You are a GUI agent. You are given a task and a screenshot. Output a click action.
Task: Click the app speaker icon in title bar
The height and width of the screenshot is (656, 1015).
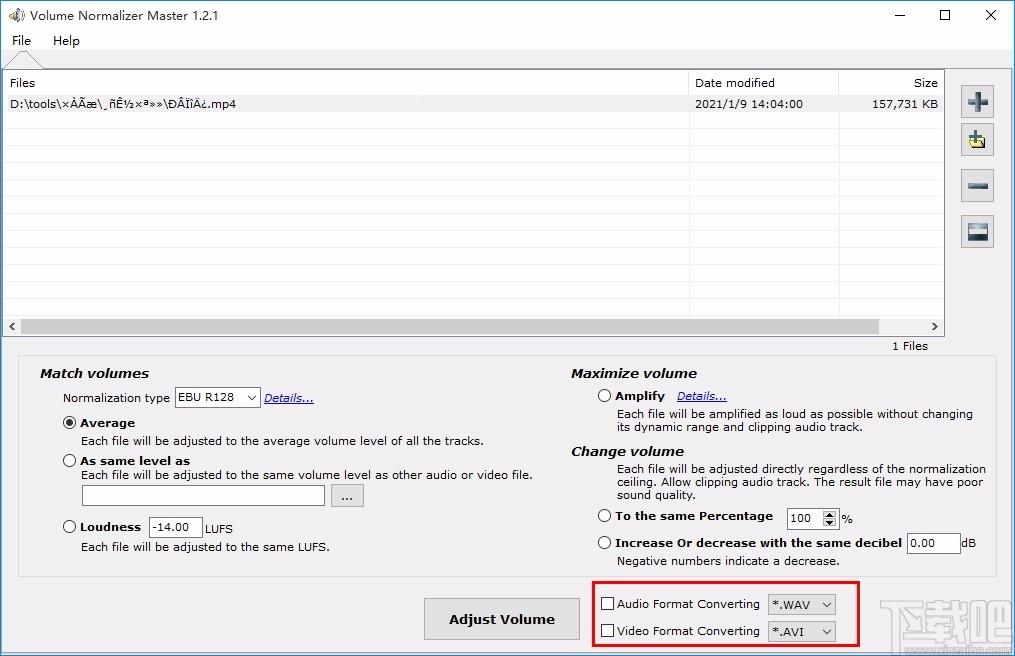click(x=16, y=15)
